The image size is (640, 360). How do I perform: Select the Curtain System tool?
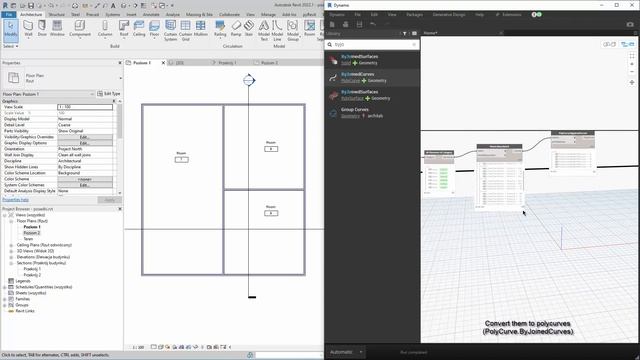click(170, 31)
